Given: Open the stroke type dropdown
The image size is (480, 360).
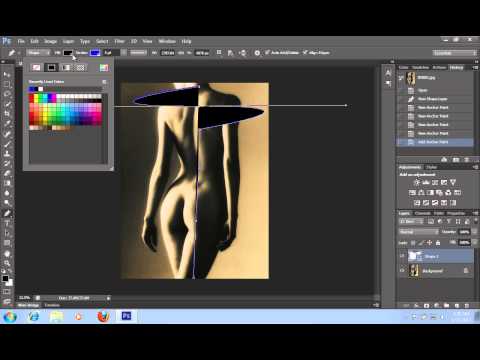Looking at the screenshot, I should click(x=138, y=53).
